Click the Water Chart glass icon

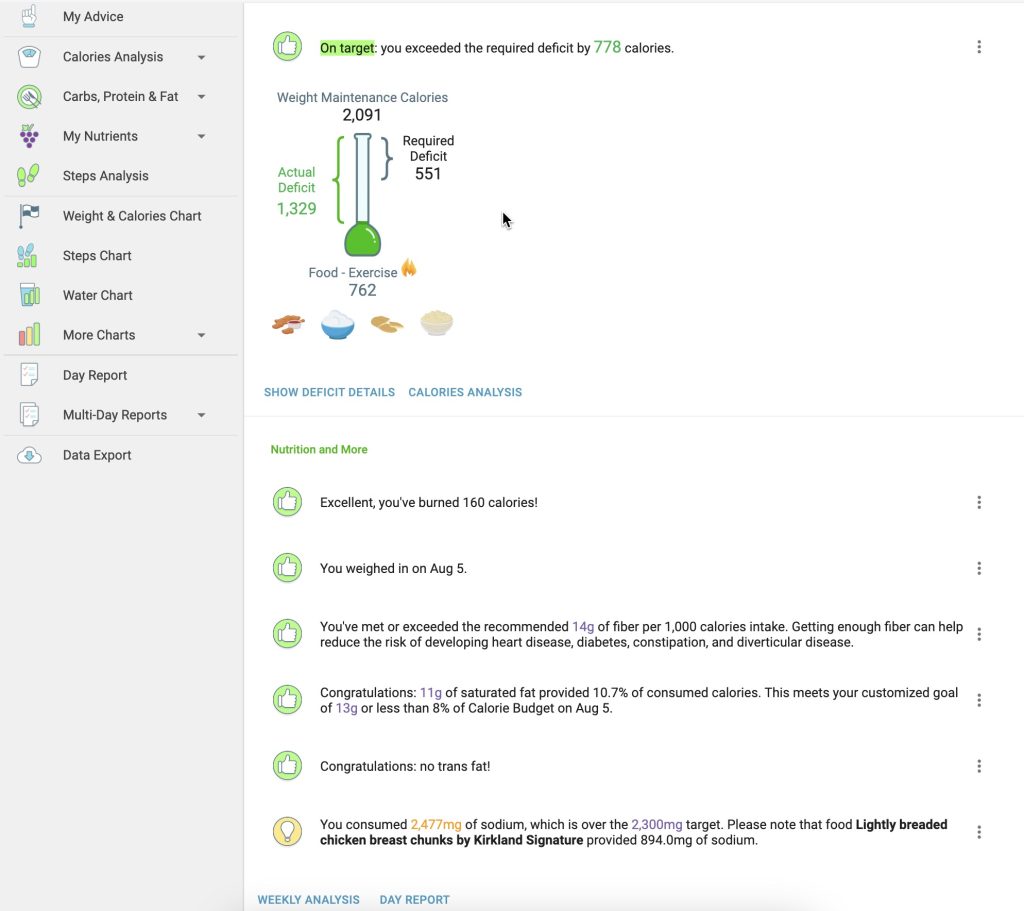click(x=29, y=295)
